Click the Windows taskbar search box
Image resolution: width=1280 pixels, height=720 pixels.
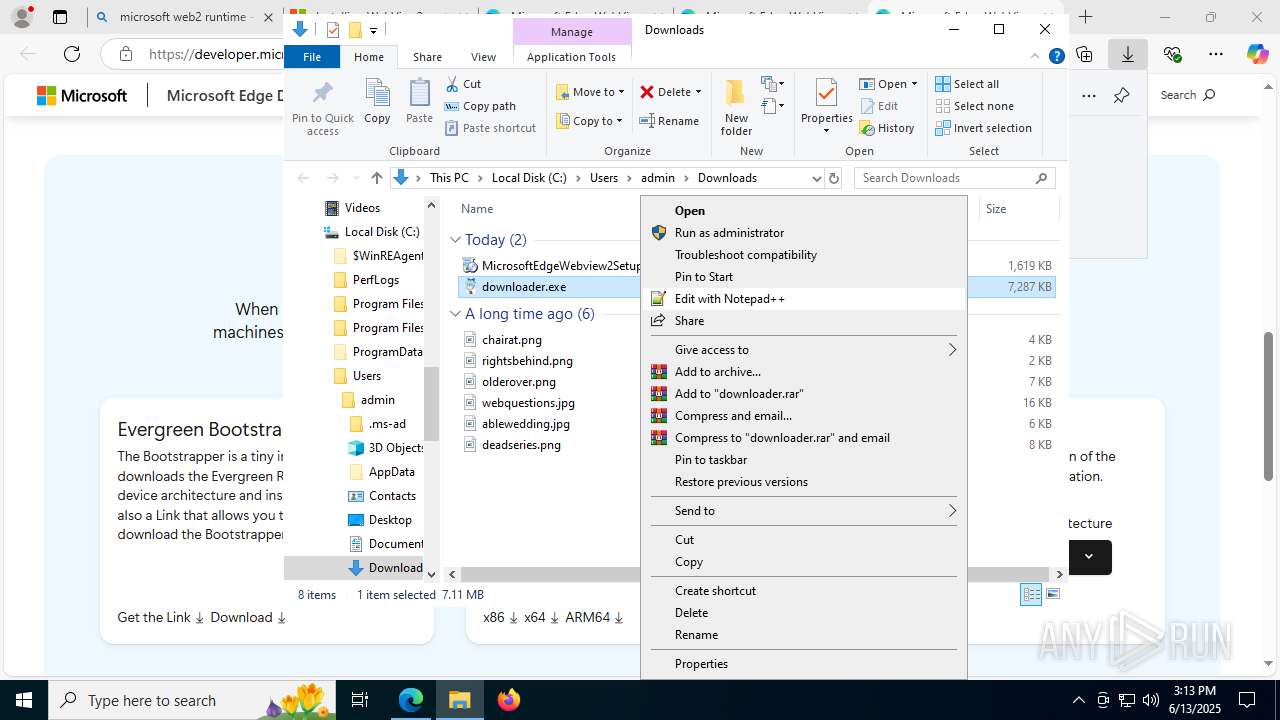point(190,700)
